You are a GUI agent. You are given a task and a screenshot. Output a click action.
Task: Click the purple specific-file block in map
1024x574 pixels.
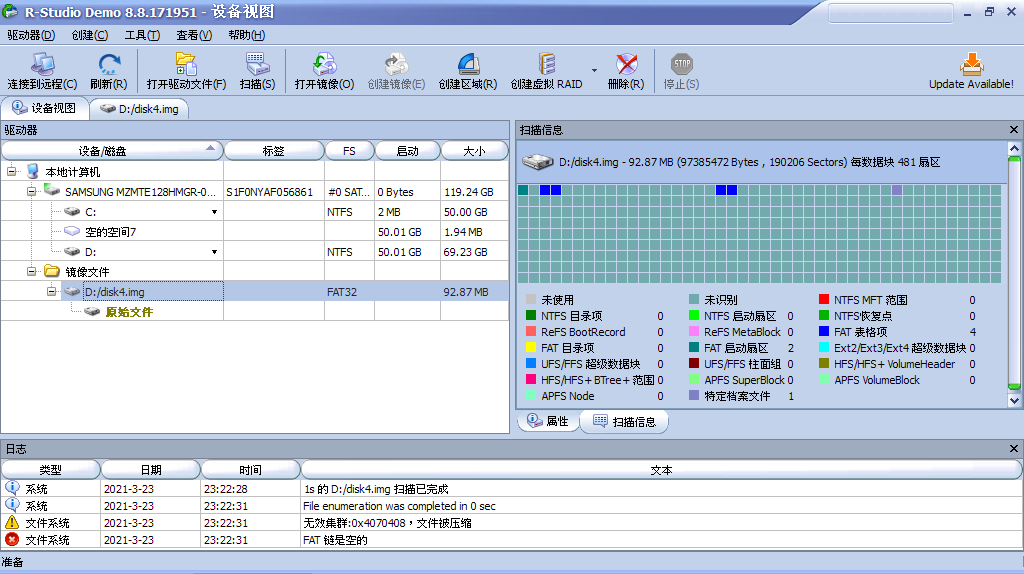click(897, 190)
